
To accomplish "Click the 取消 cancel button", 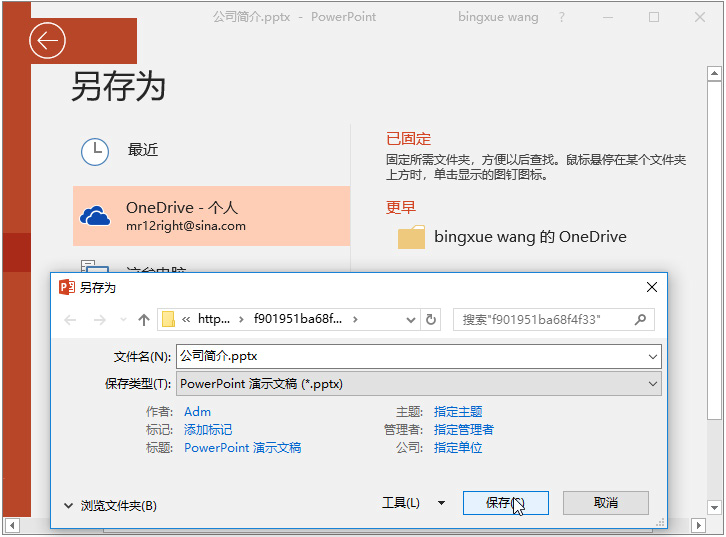I will pos(606,503).
